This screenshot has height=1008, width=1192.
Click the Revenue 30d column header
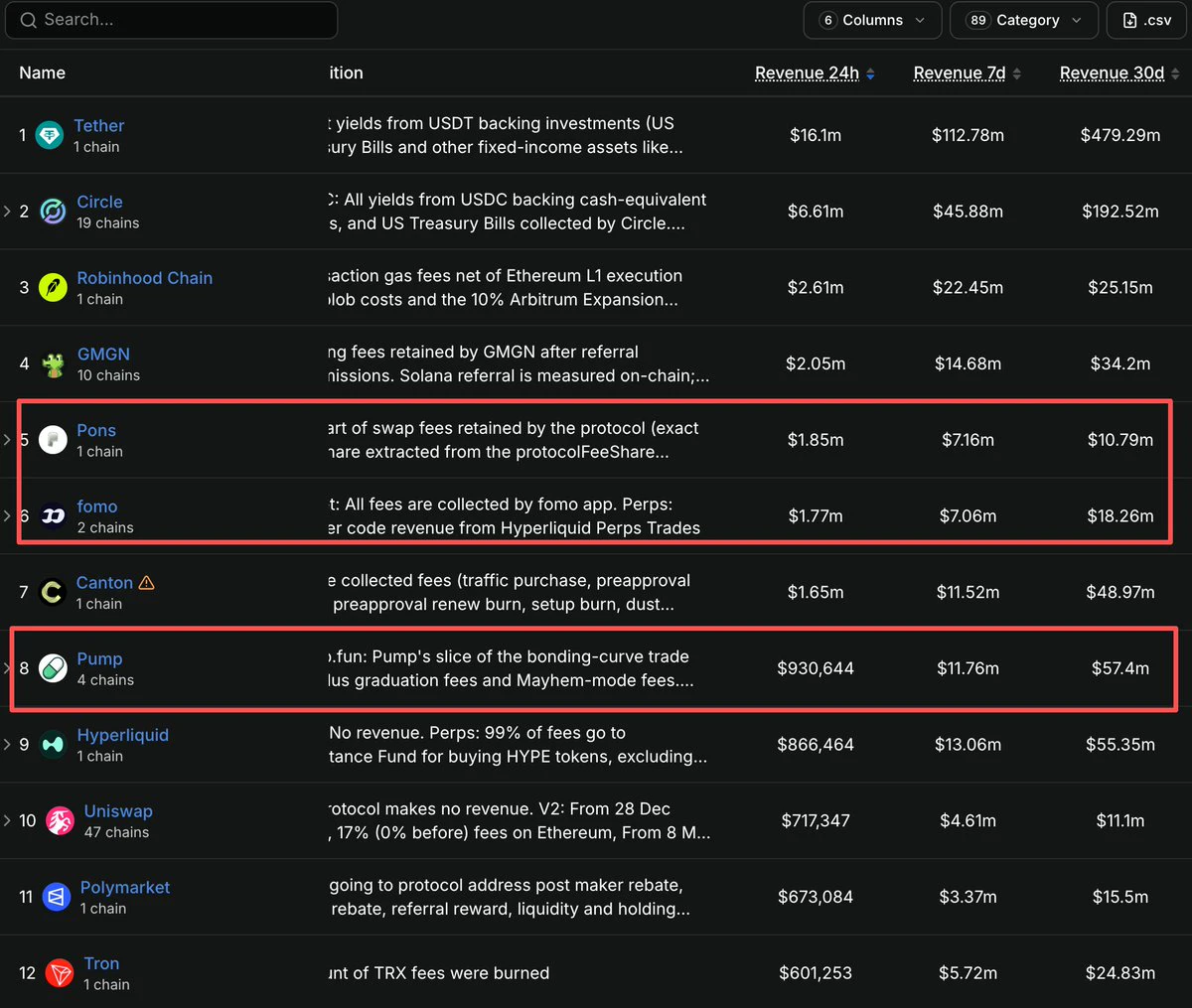coord(1112,72)
